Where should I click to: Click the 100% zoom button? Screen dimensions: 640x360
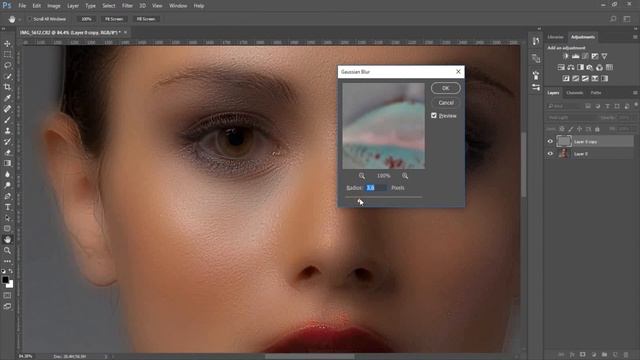point(87,19)
